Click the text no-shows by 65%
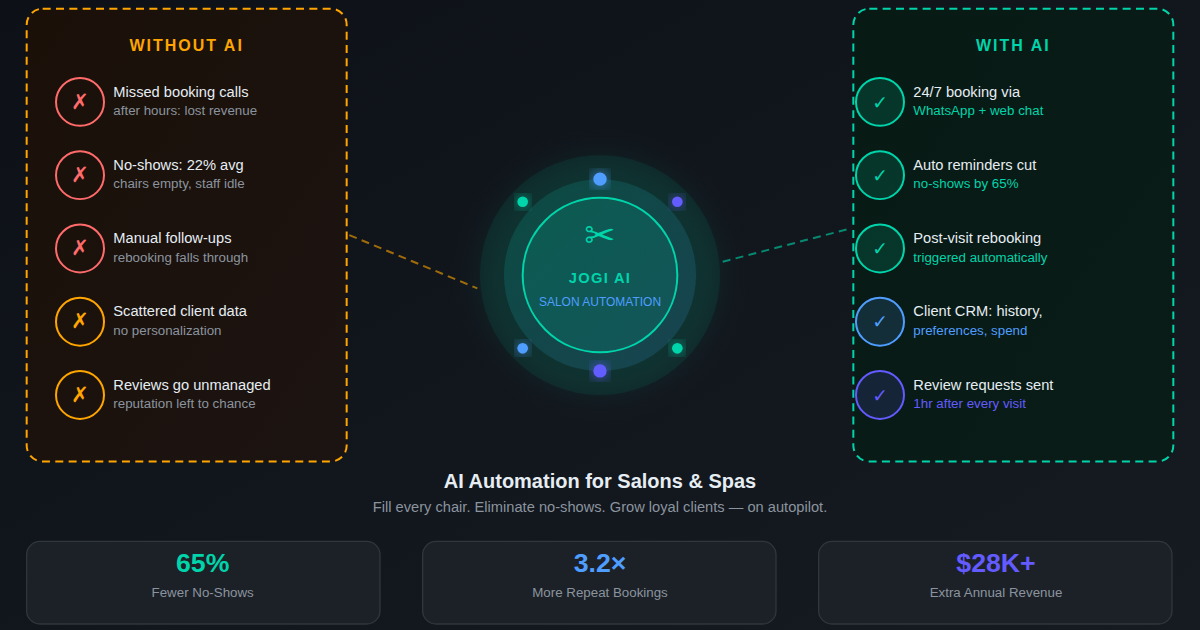Viewport: 1200px width, 630px height. click(x=966, y=184)
